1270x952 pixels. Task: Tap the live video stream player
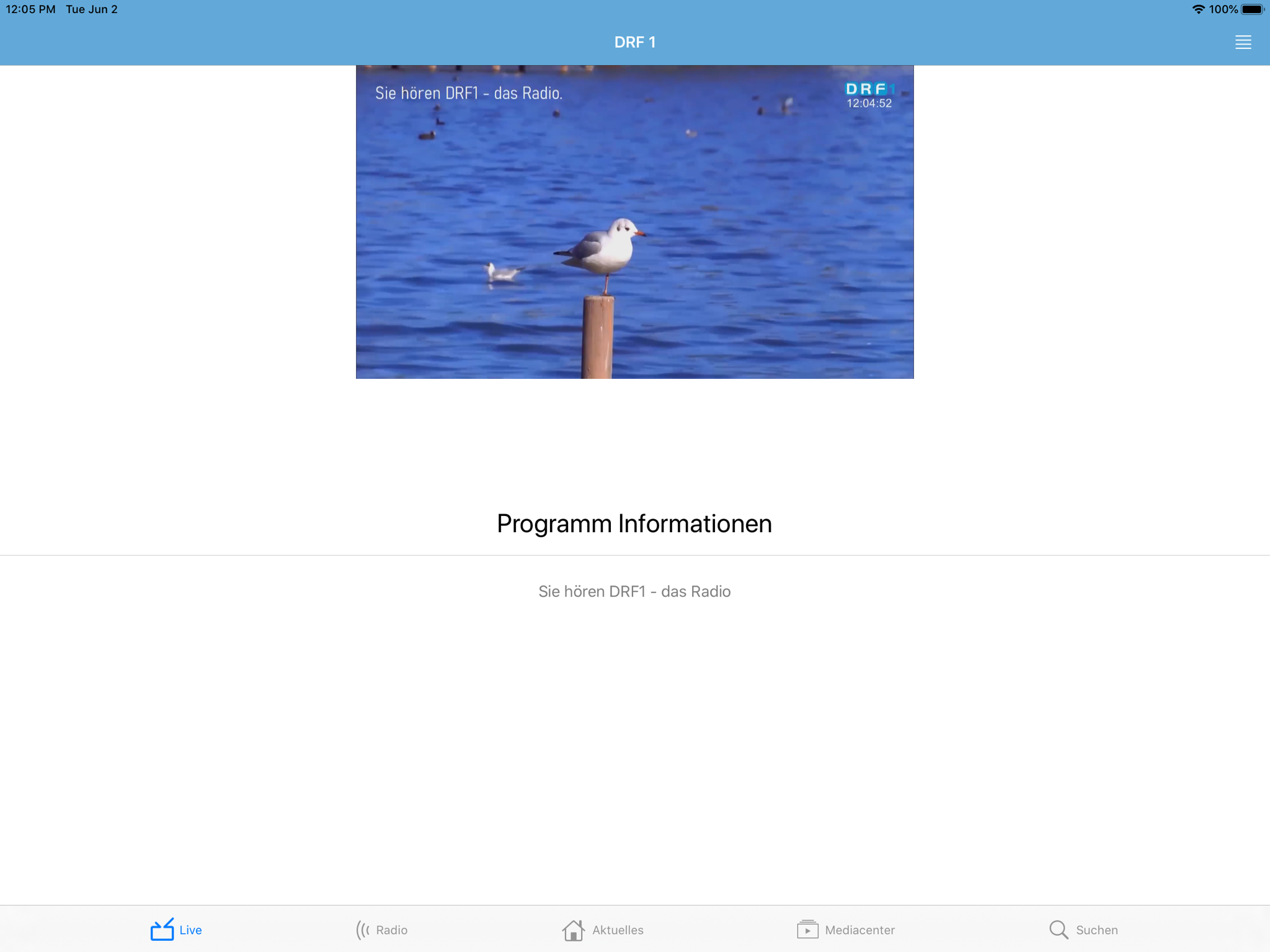pyautogui.click(x=634, y=222)
